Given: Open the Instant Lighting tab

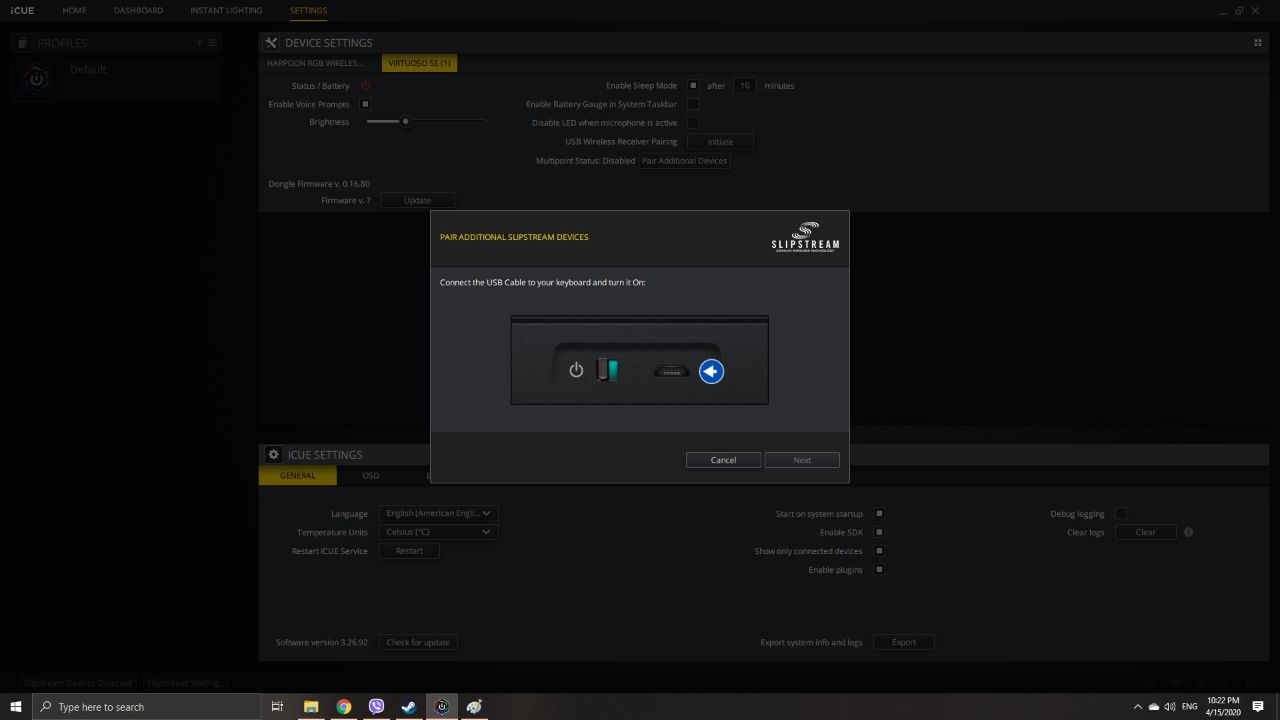Looking at the screenshot, I should click(x=226, y=10).
